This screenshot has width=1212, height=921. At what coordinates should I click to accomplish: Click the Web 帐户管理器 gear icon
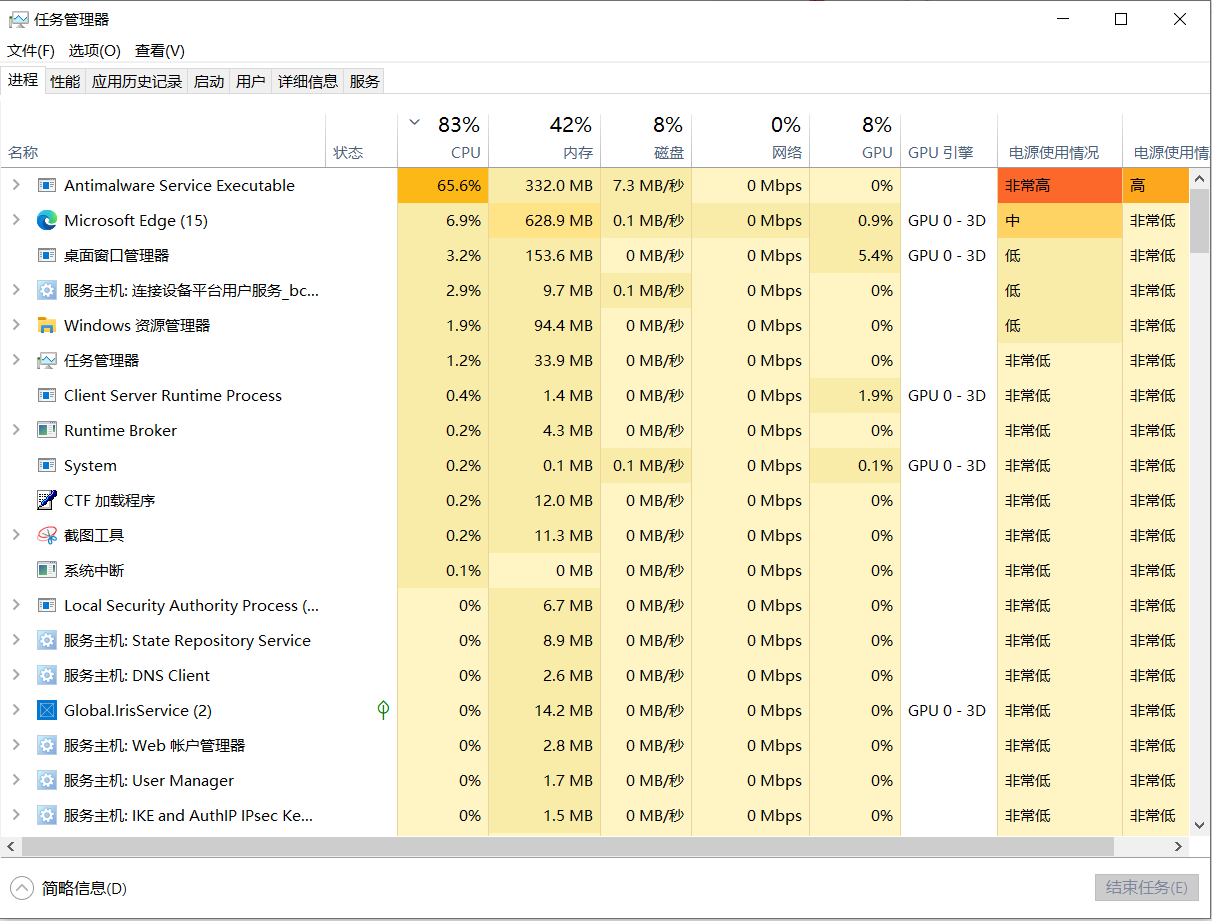(x=46, y=745)
